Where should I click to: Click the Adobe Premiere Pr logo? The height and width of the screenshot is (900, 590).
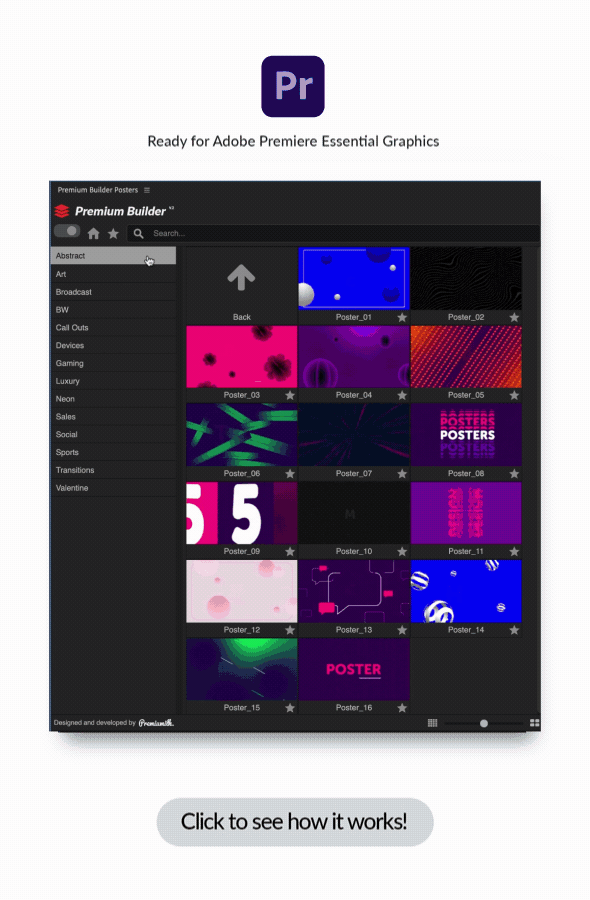click(x=293, y=87)
